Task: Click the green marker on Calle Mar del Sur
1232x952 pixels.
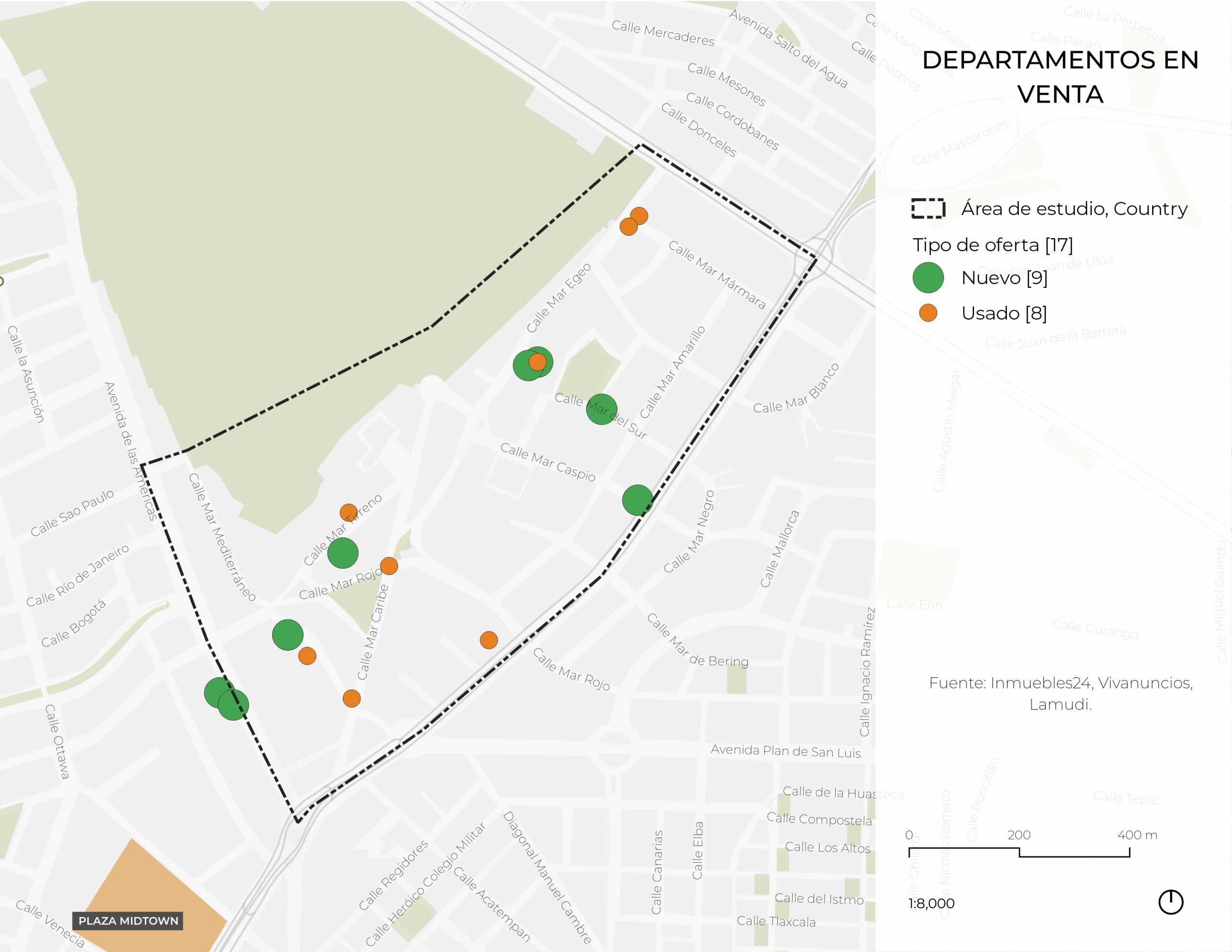Action: (x=602, y=409)
